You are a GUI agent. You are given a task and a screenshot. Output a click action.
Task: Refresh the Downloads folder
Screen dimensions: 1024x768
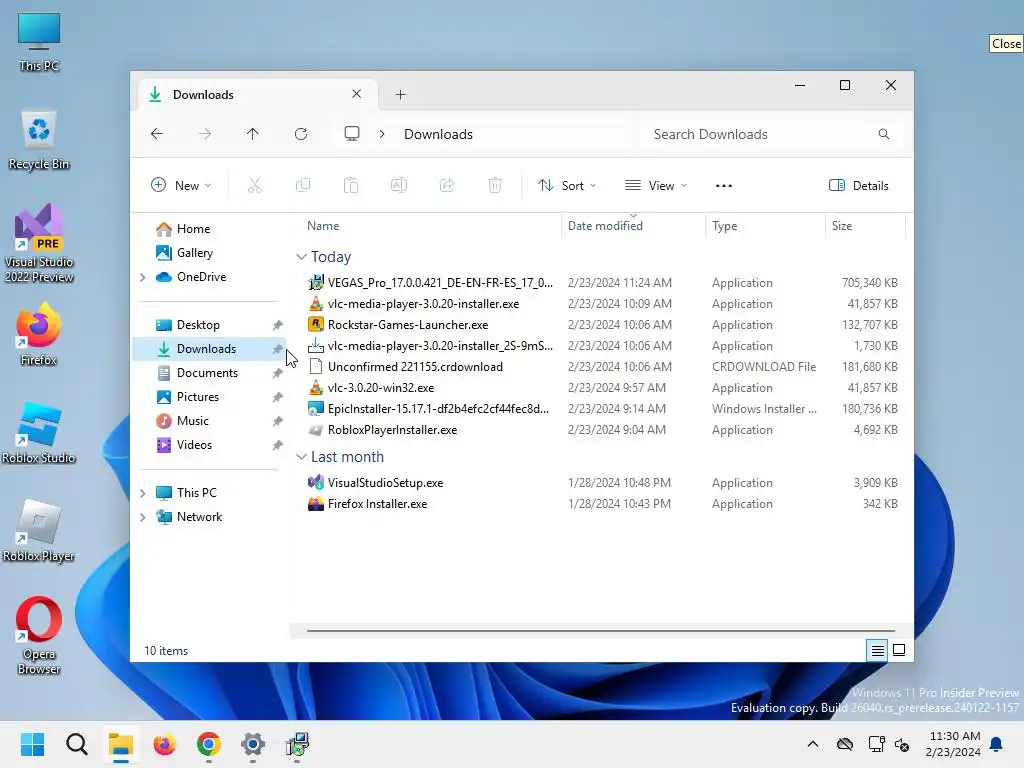[x=301, y=134]
